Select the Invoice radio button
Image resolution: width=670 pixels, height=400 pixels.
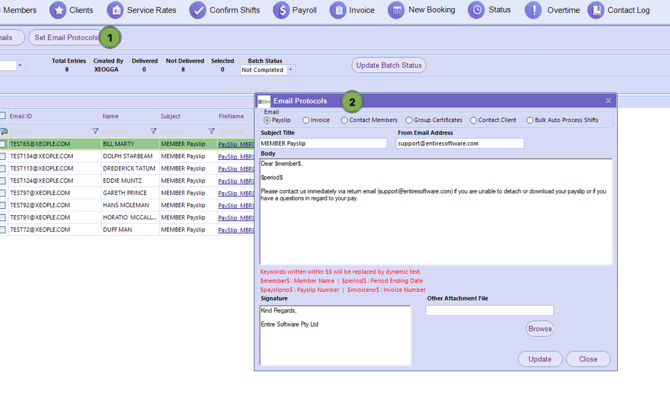pos(306,121)
